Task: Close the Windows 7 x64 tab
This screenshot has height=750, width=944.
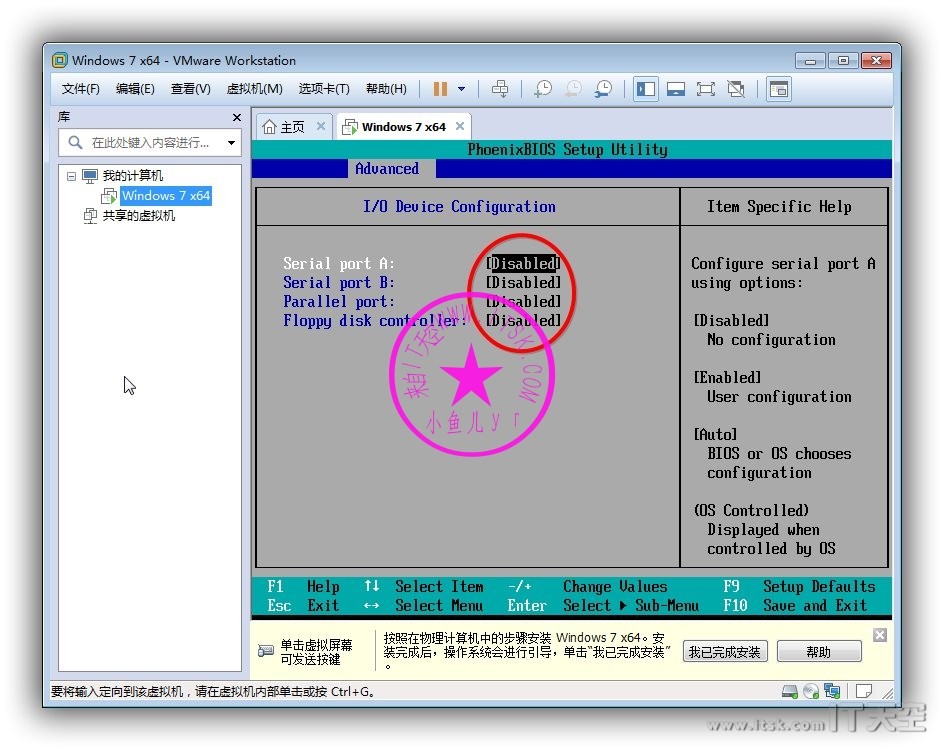Action: pyautogui.click(x=460, y=126)
